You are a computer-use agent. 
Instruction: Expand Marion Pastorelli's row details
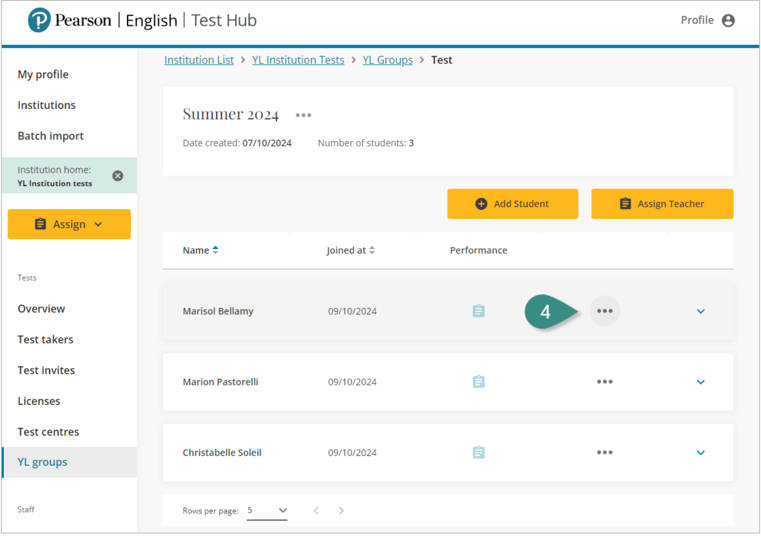(700, 382)
